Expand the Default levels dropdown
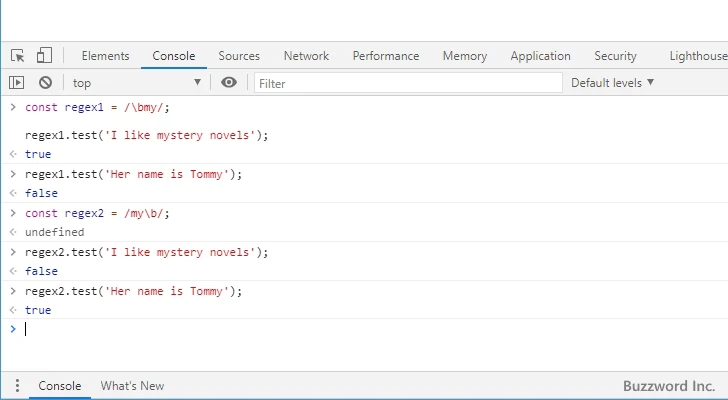 coord(612,83)
